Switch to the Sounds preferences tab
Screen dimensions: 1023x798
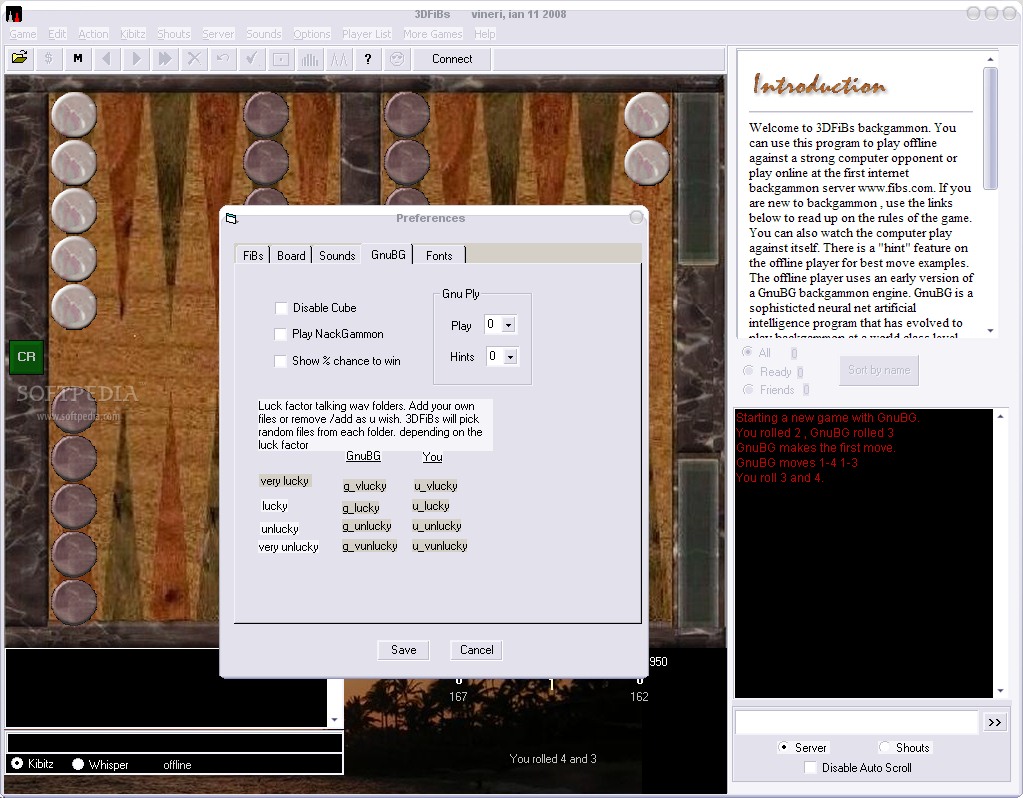337,256
